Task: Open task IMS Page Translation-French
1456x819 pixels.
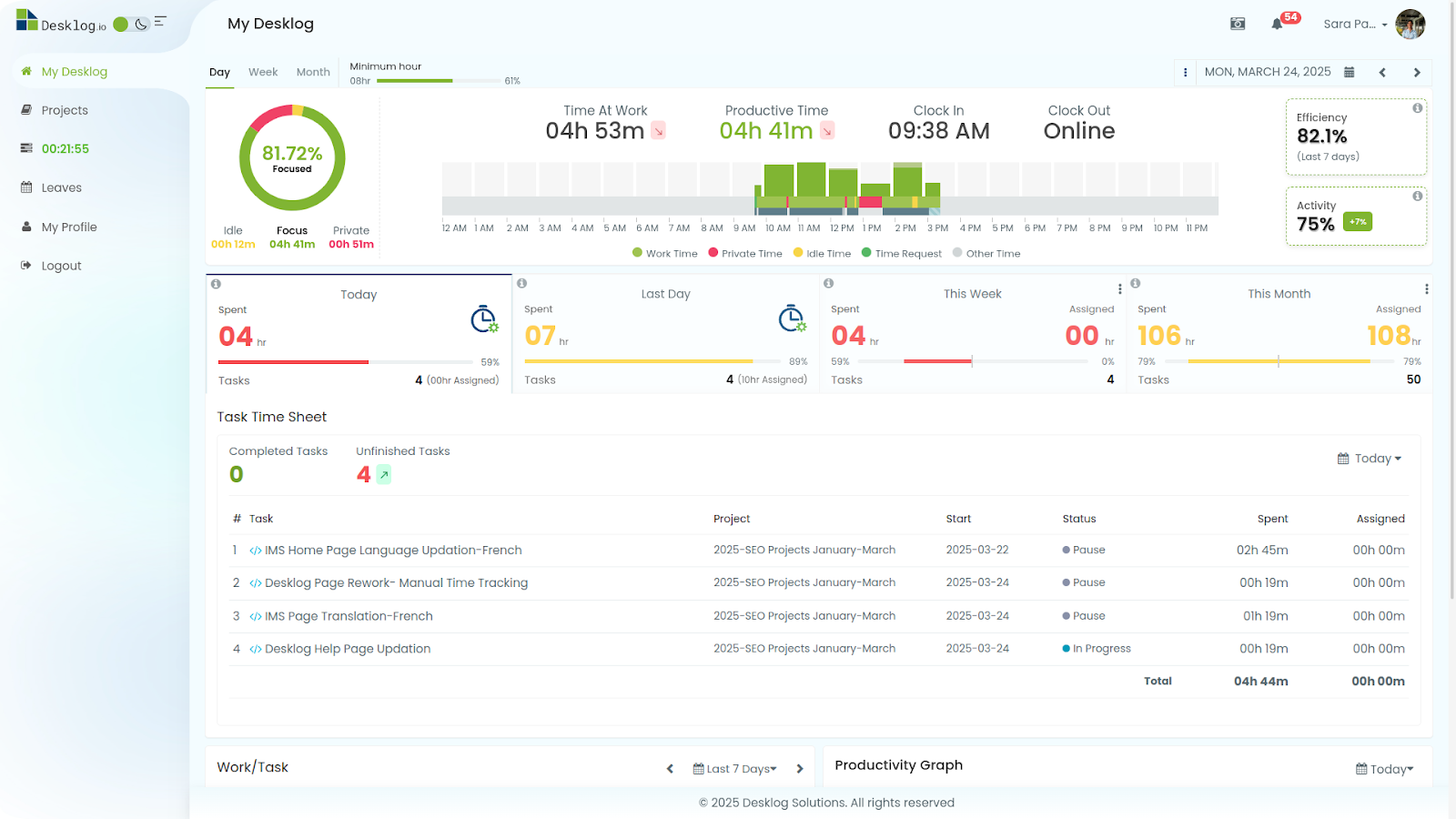Action: click(x=349, y=616)
